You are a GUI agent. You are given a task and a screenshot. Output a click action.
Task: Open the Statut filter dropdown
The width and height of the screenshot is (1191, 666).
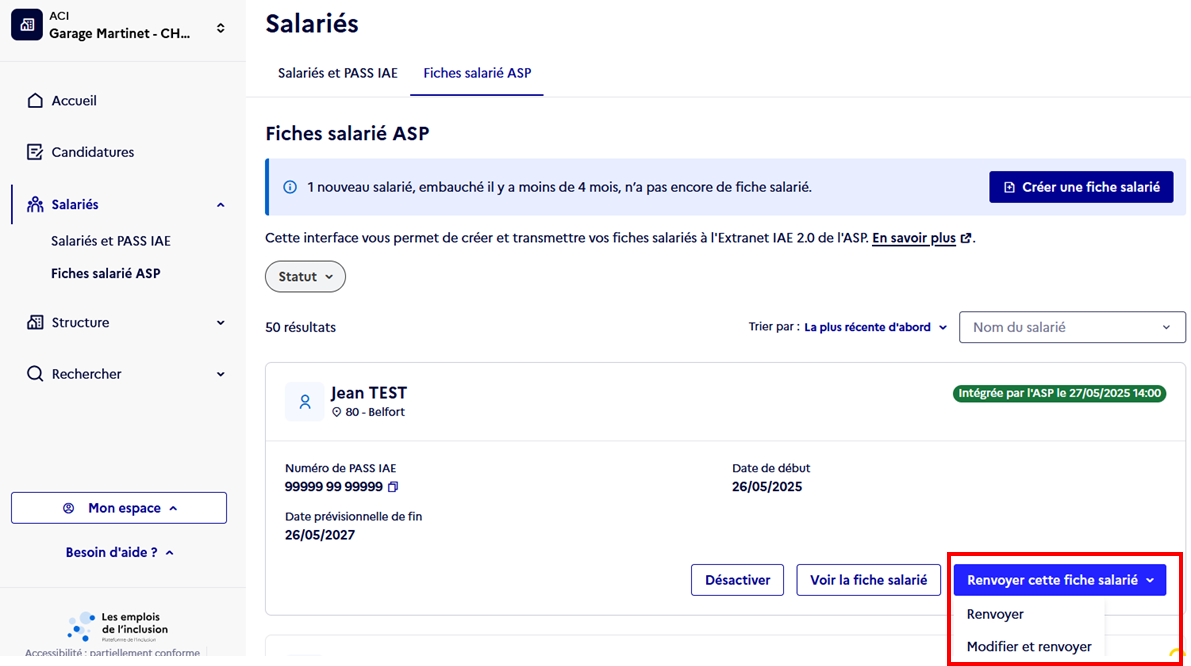[x=305, y=277]
